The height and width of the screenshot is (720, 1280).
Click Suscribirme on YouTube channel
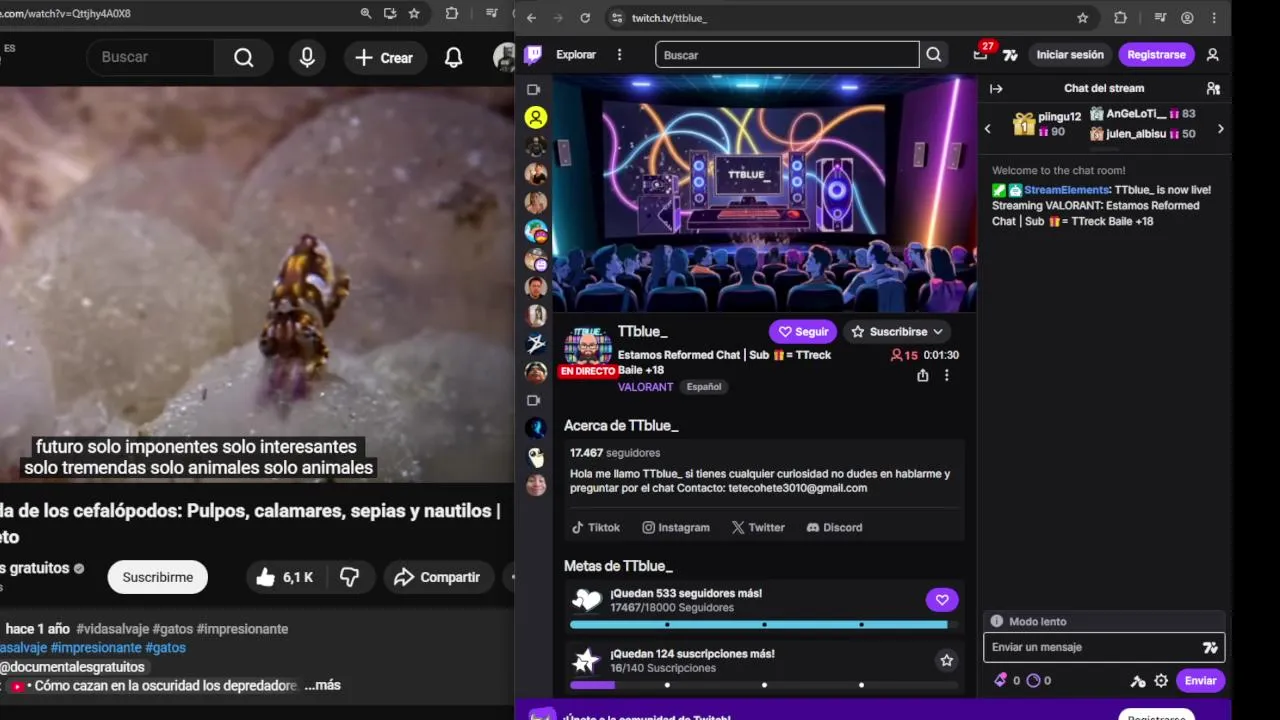pyautogui.click(x=158, y=577)
